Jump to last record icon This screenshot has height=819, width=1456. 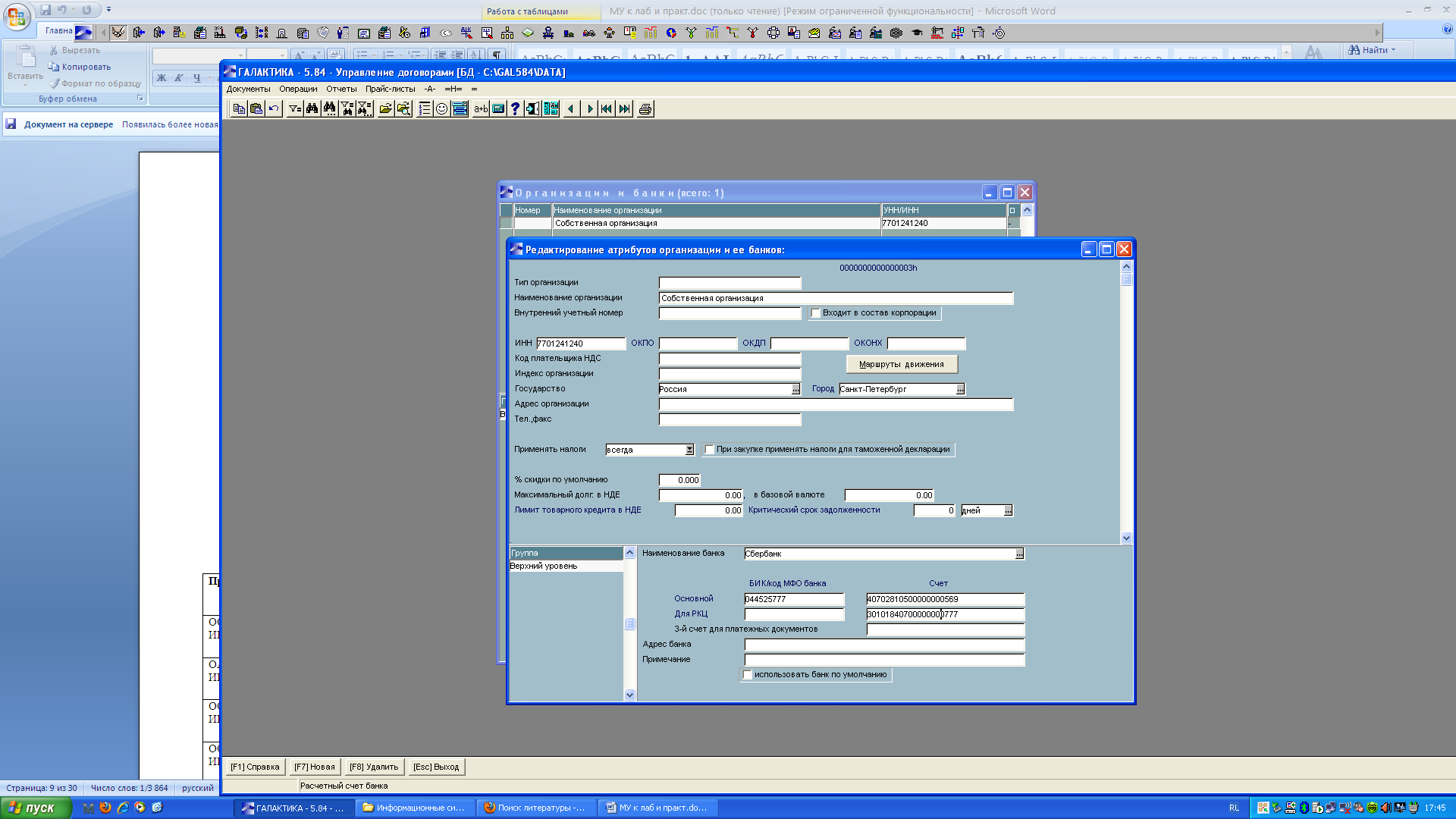point(624,108)
